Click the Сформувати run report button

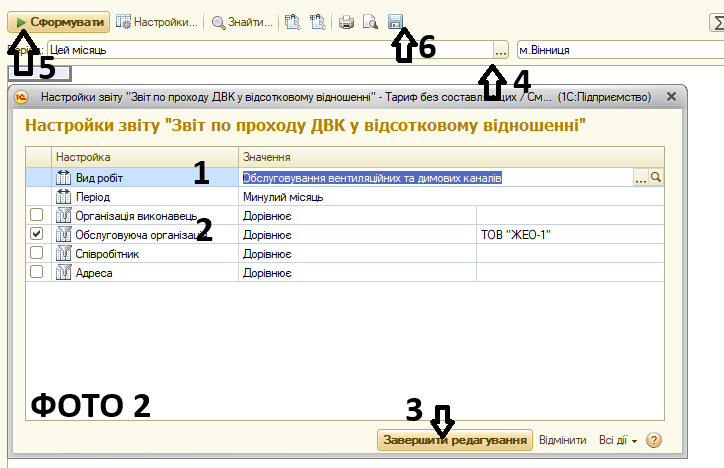point(58,20)
